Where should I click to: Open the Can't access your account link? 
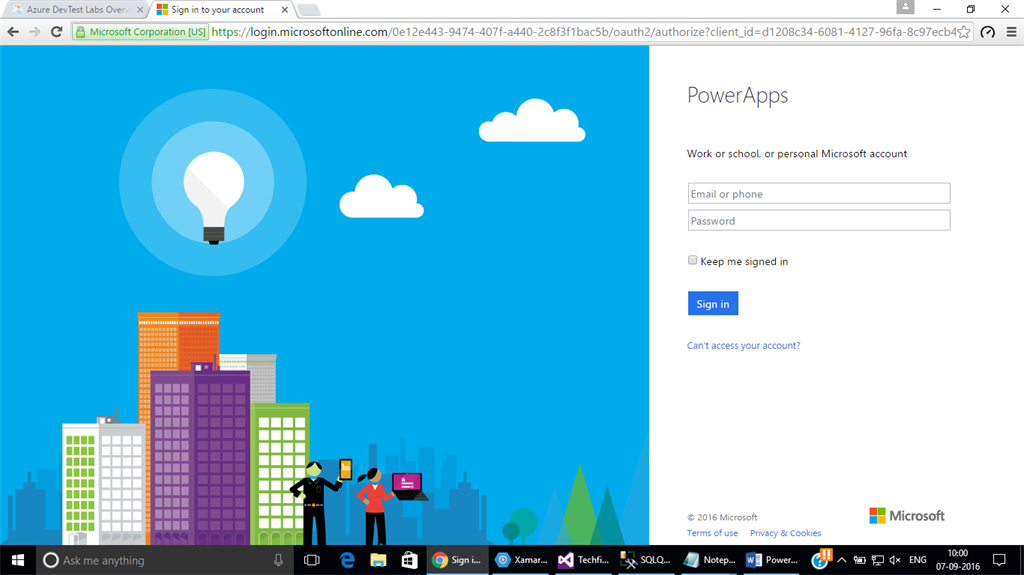coord(743,346)
